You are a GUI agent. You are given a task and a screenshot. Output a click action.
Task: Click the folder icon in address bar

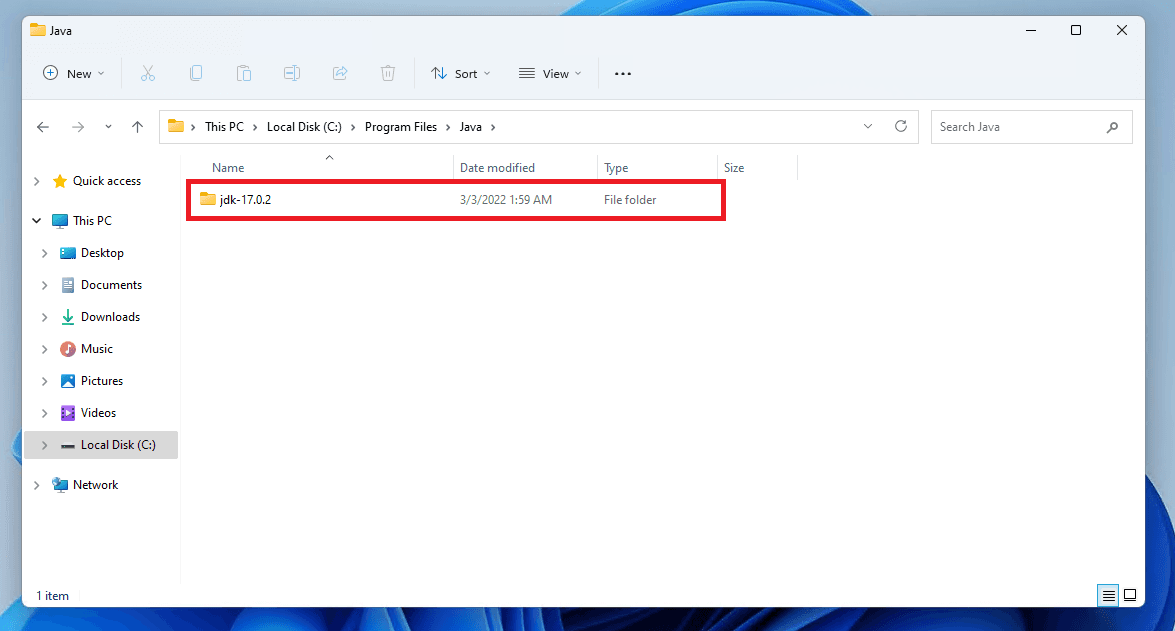click(176, 127)
